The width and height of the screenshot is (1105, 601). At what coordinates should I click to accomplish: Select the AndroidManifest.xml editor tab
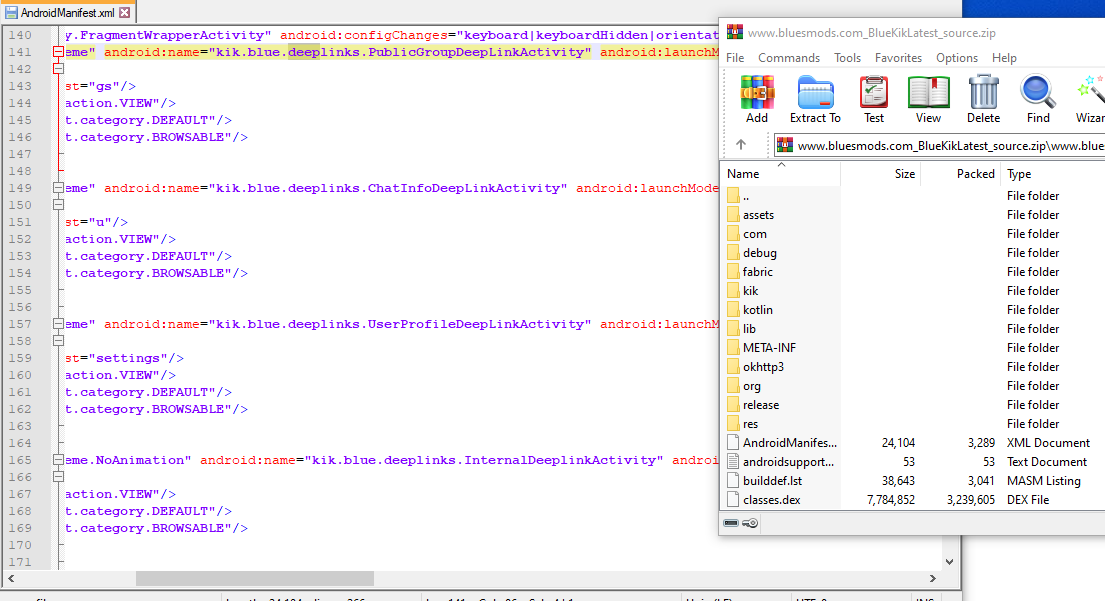68,13
